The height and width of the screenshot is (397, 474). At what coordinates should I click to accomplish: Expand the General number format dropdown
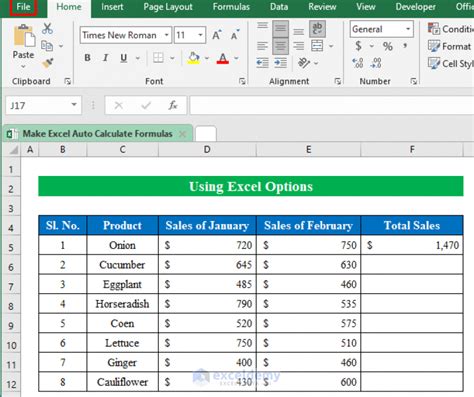(x=408, y=29)
